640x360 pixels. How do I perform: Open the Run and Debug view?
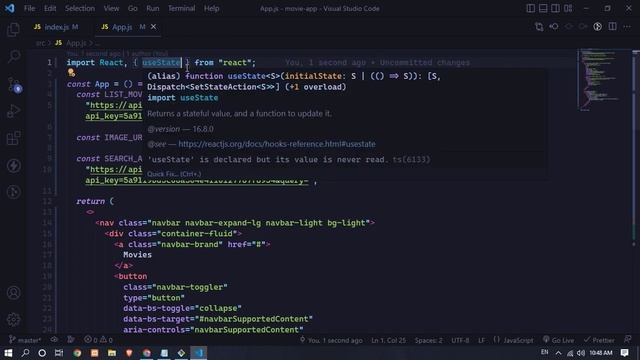13,111
